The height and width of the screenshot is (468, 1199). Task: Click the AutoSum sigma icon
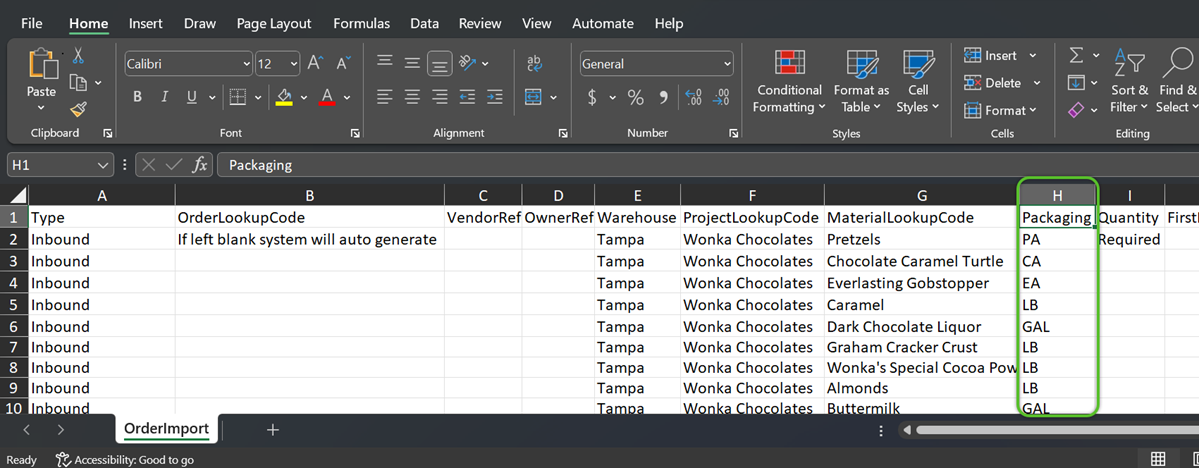point(1076,56)
